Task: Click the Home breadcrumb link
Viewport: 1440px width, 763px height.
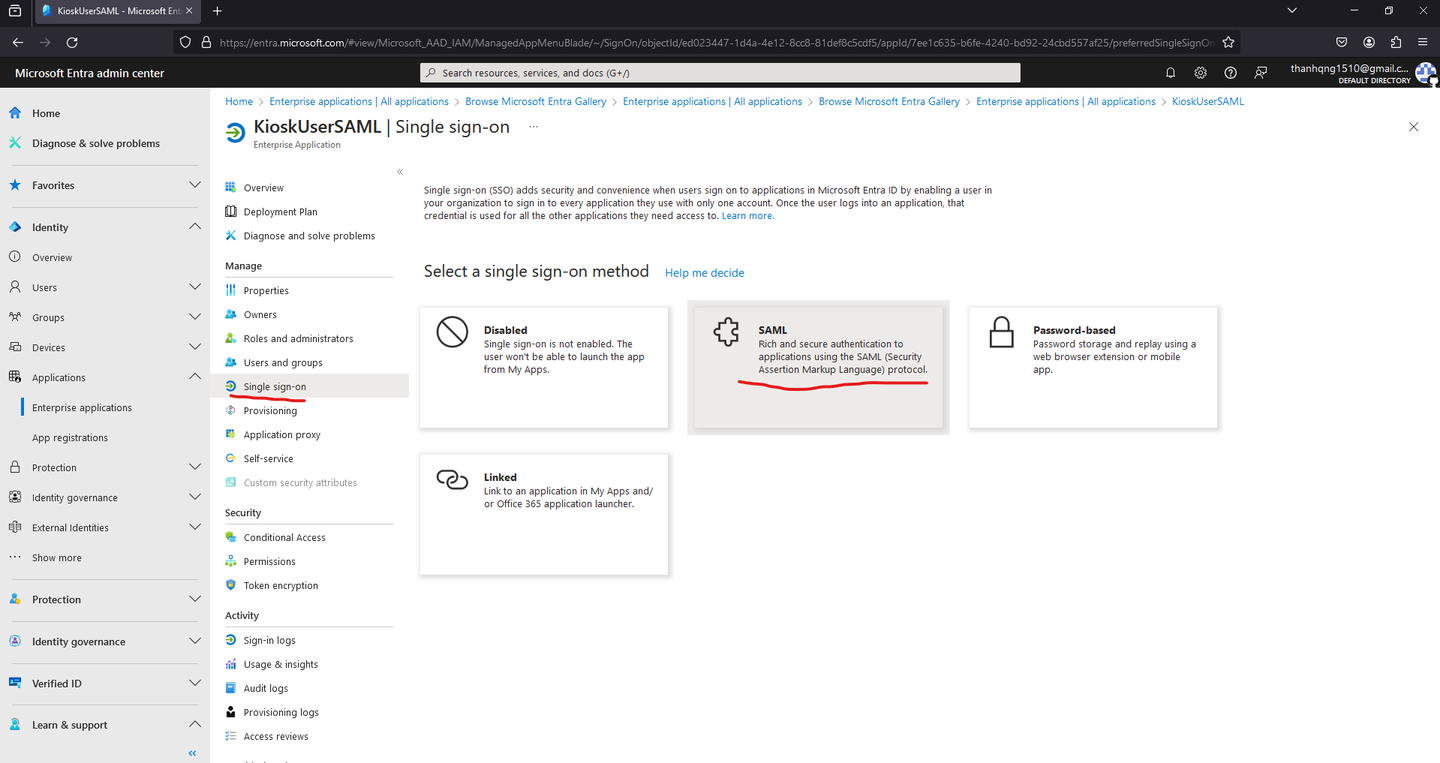Action: pos(239,101)
